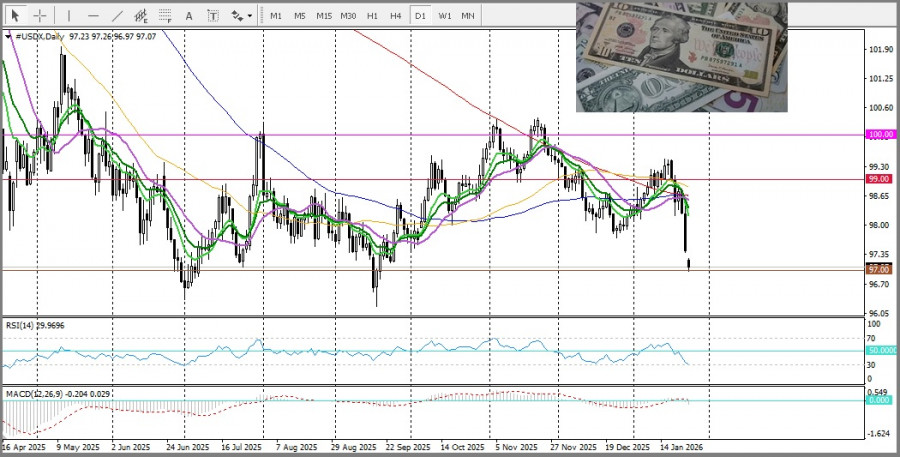Click the 97.00 price level label
The height and width of the screenshot is (457, 900).
coord(878,270)
